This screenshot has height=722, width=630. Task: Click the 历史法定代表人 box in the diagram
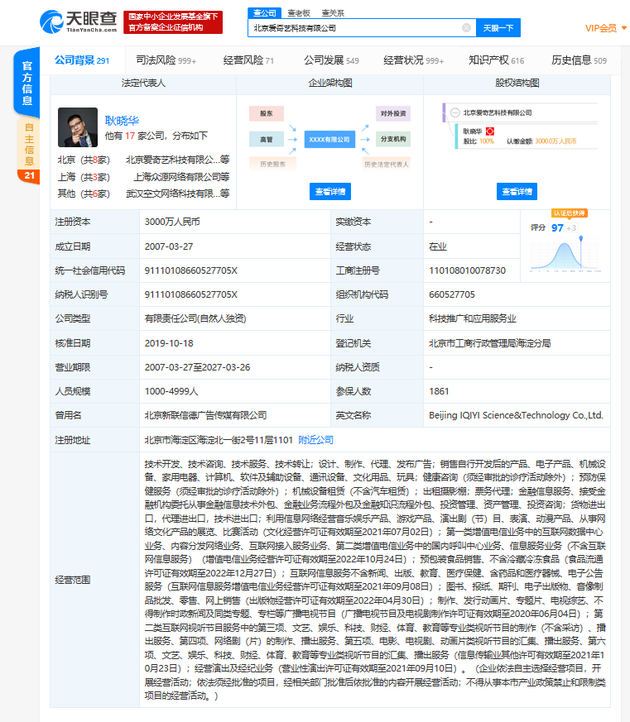[x=386, y=164]
